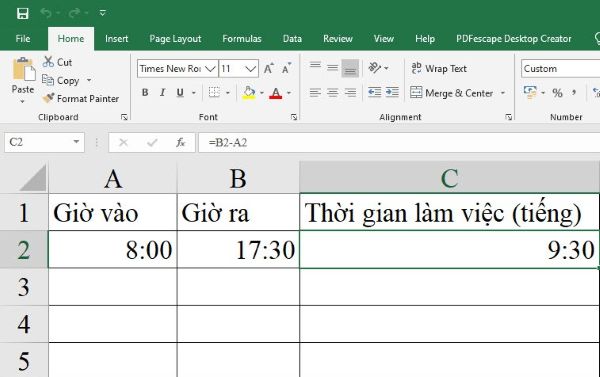Click Middle Align icon
The width and height of the screenshot is (600, 377).
pyautogui.click(x=333, y=68)
